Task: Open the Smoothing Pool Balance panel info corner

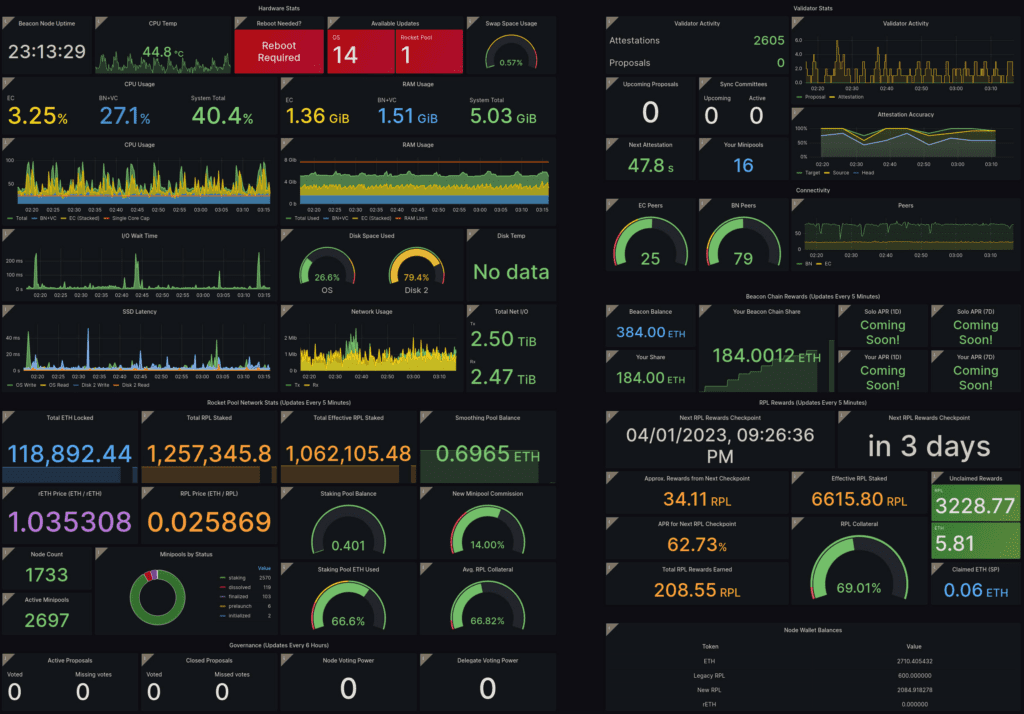Action: click(425, 417)
